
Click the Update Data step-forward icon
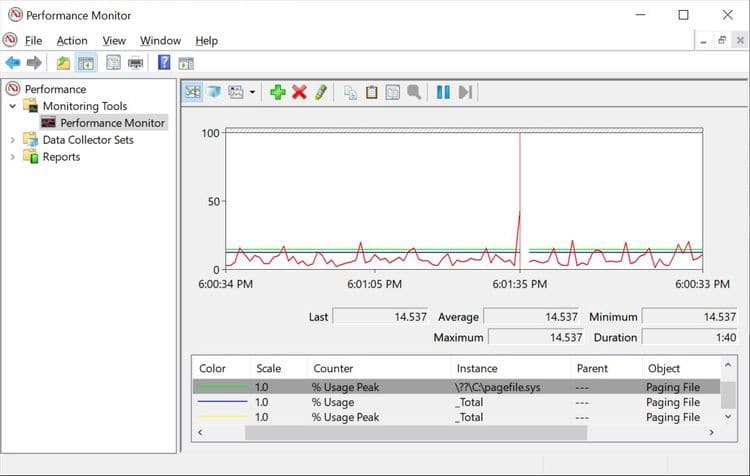[x=465, y=92]
